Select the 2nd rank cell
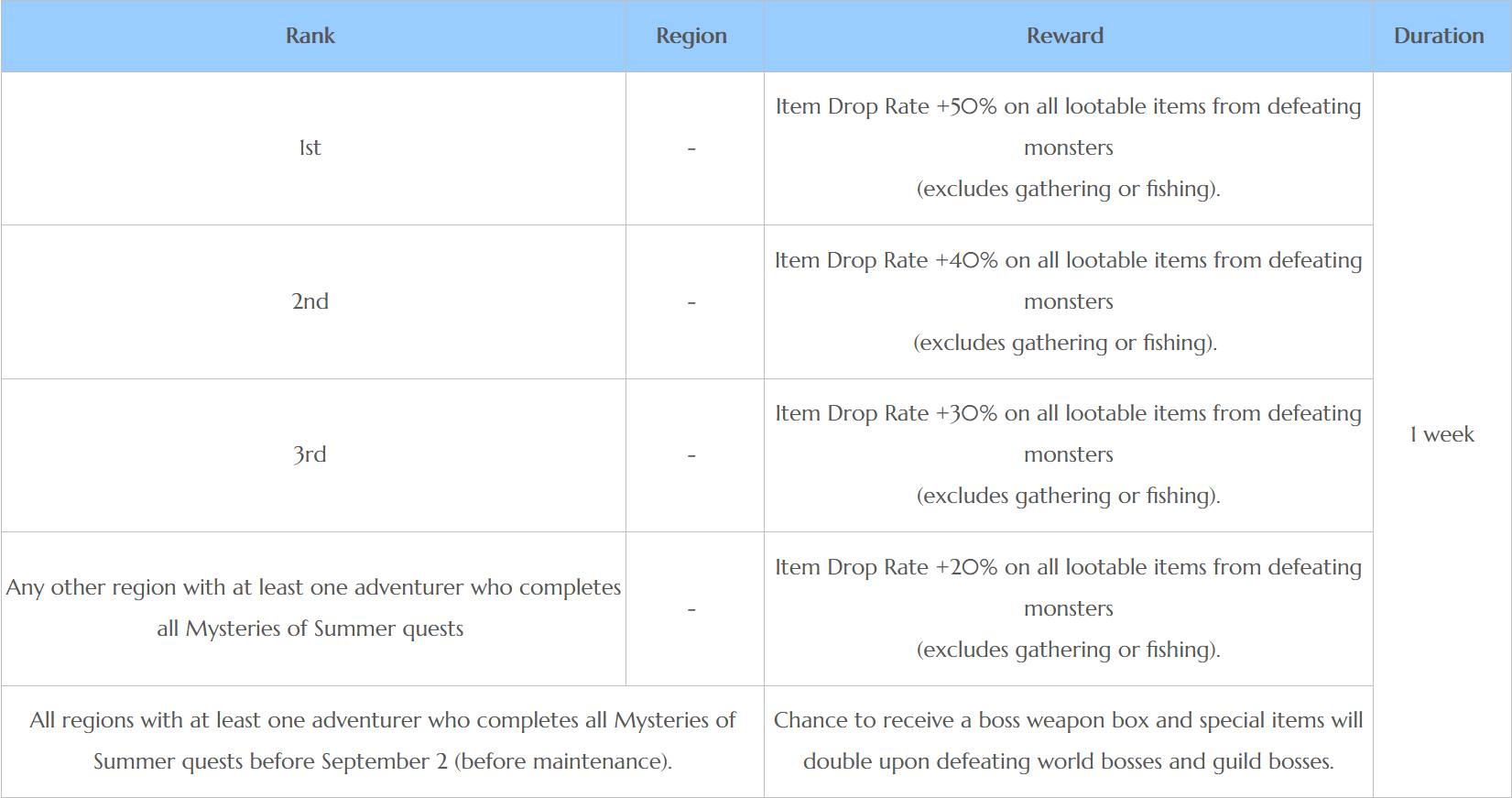The height and width of the screenshot is (798, 1512). coord(310,301)
